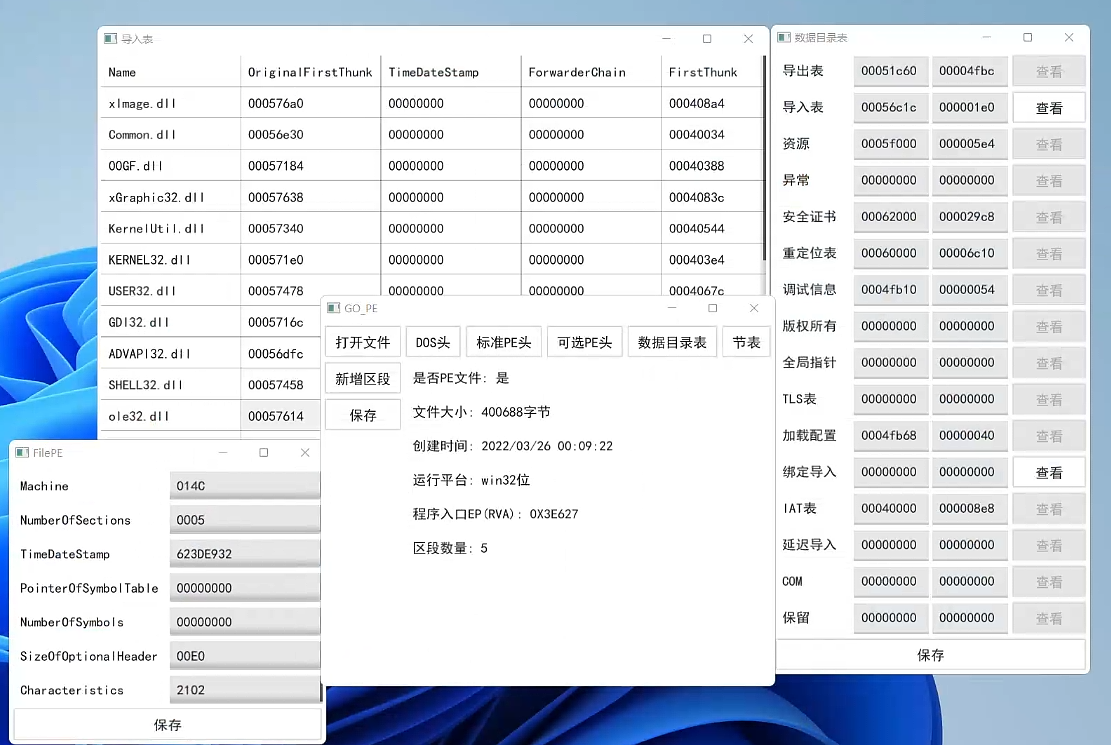
Task: Open the DOS头 view
Action: pyautogui.click(x=433, y=342)
